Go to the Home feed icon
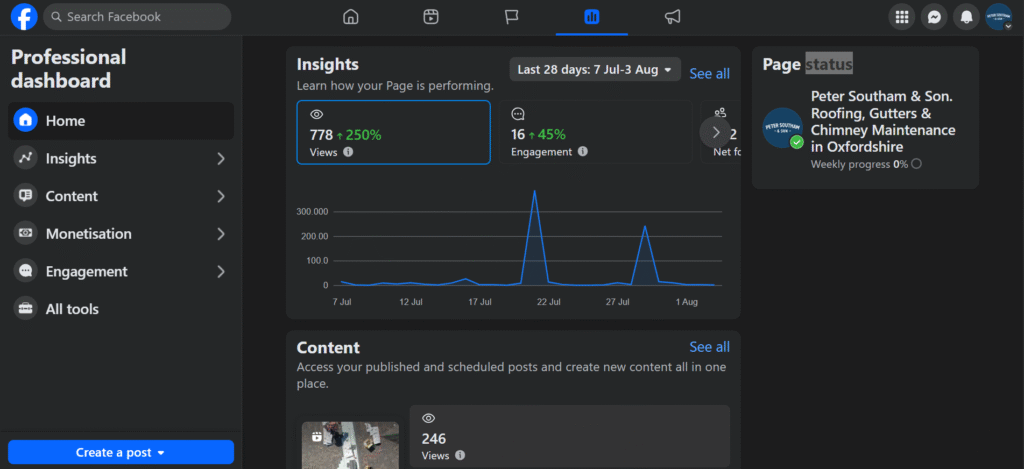The height and width of the screenshot is (469, 1024). coord(351,17)
